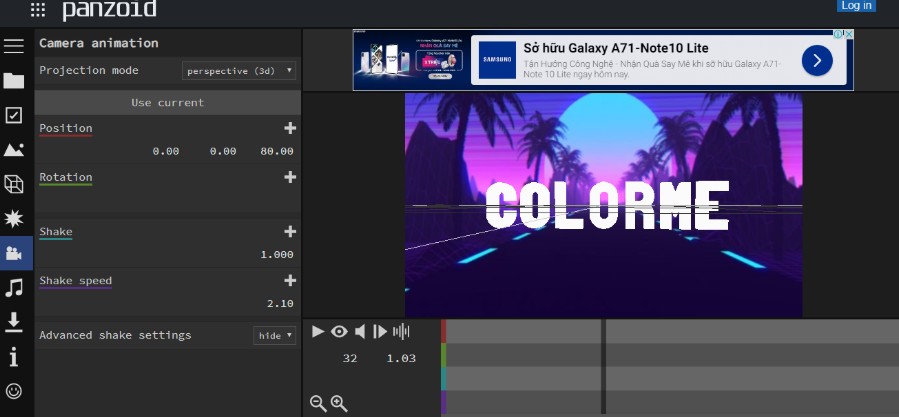Select the purple Shake speed track color tab
The image size is (899, 417).
coord(443,403)
